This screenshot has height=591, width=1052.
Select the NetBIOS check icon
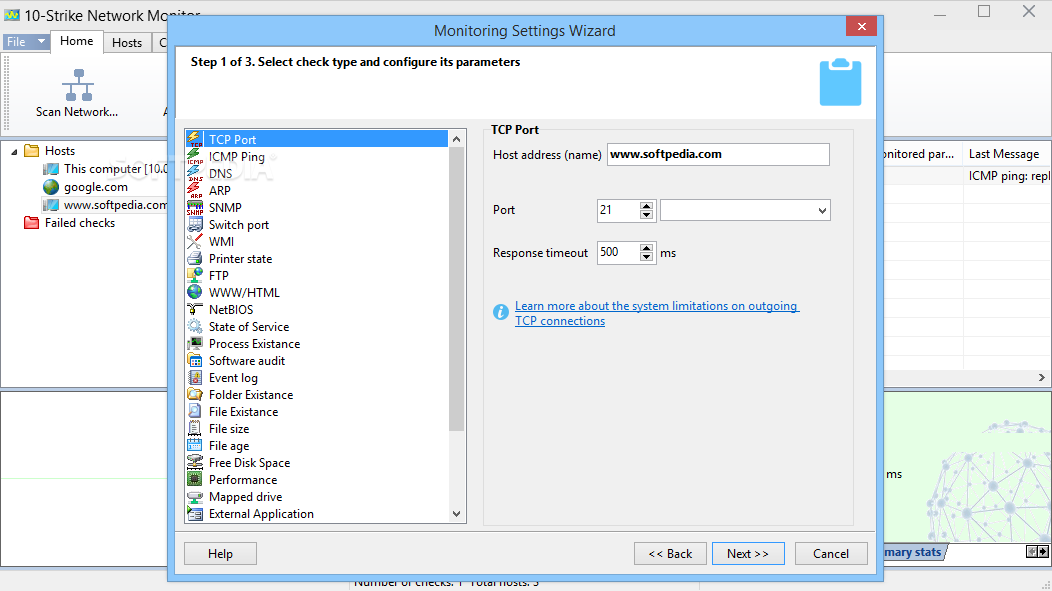click(195, 309)
